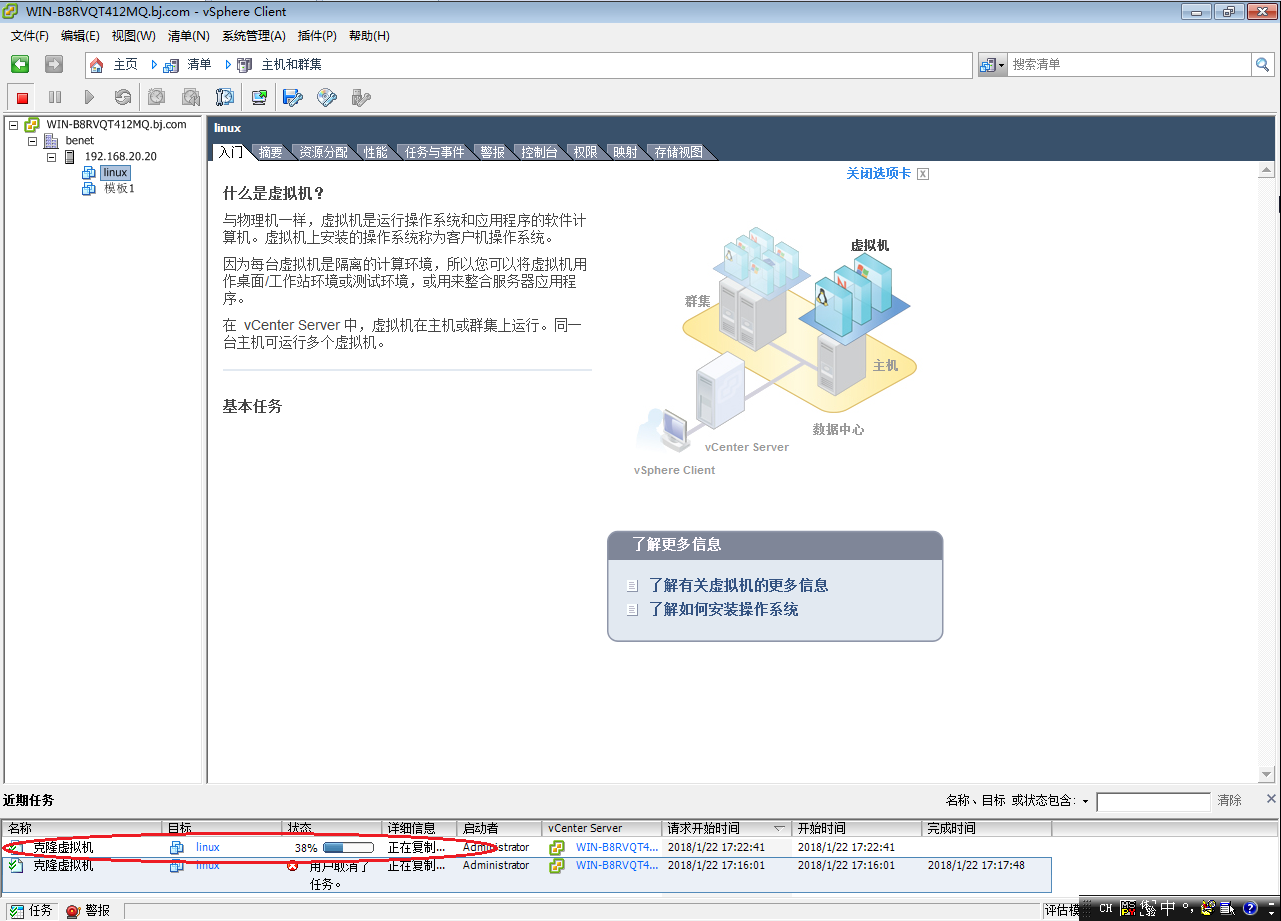Click the forward navigation arrow
The image size is (1281, 921).
point(54,64)
